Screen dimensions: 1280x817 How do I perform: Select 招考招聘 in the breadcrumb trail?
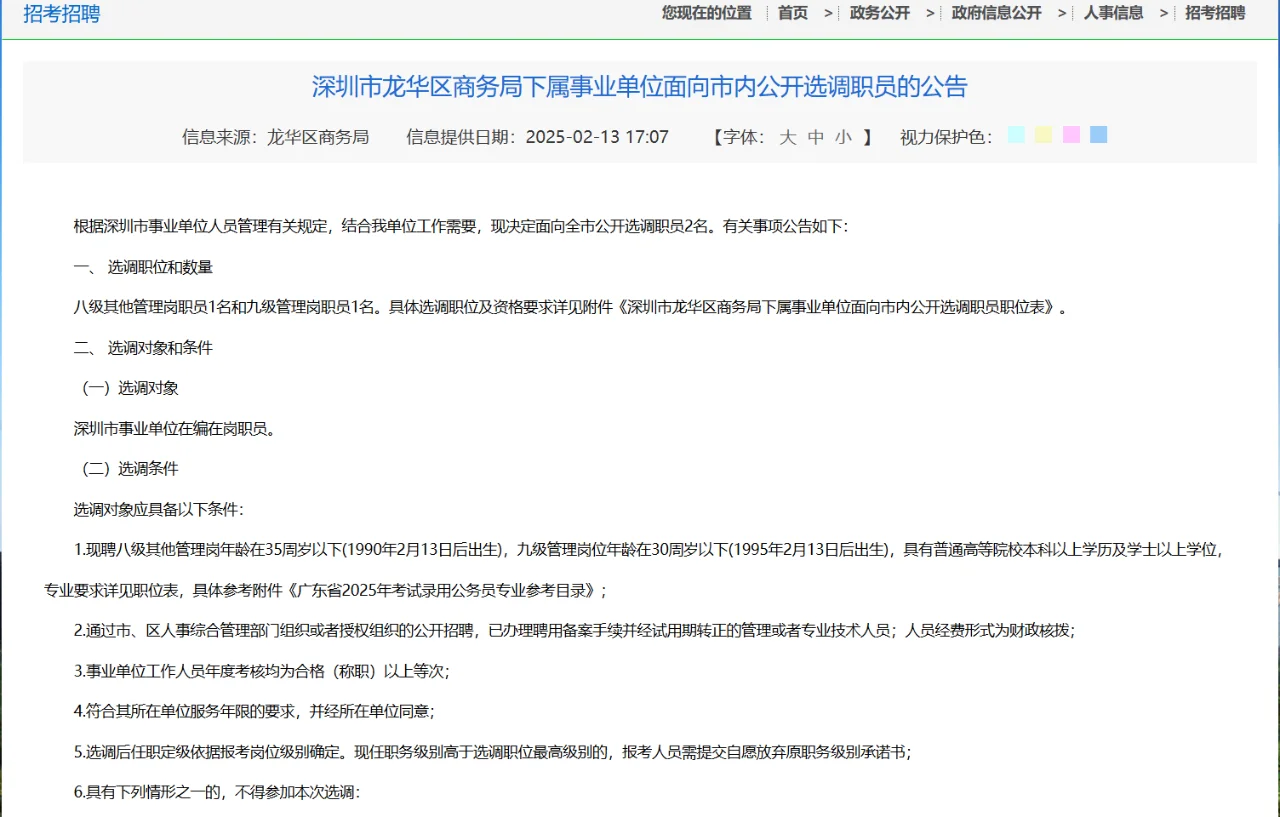point(1213,13)
